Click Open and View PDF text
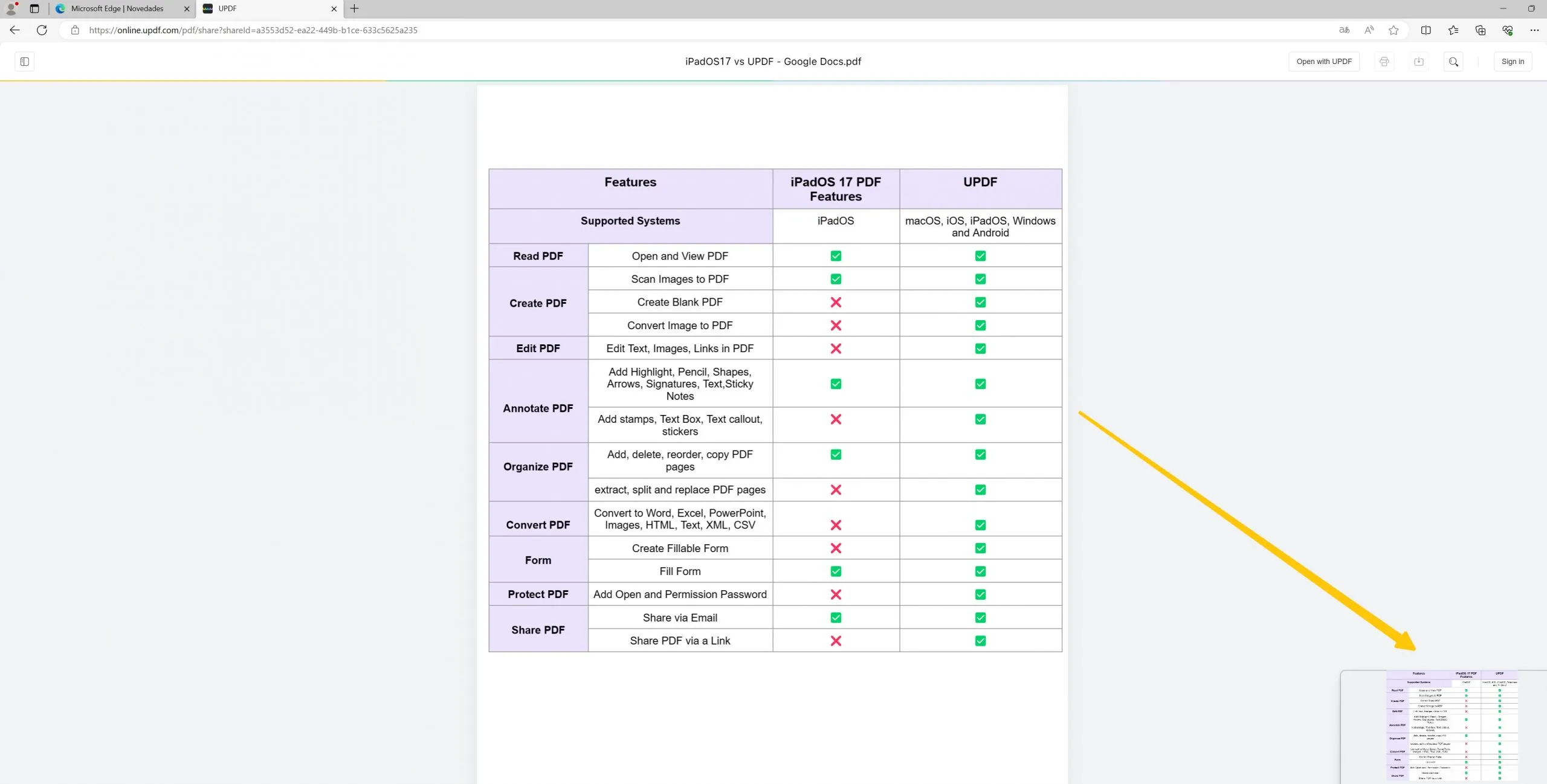The image size is (1547, 784). pos(680,256)
